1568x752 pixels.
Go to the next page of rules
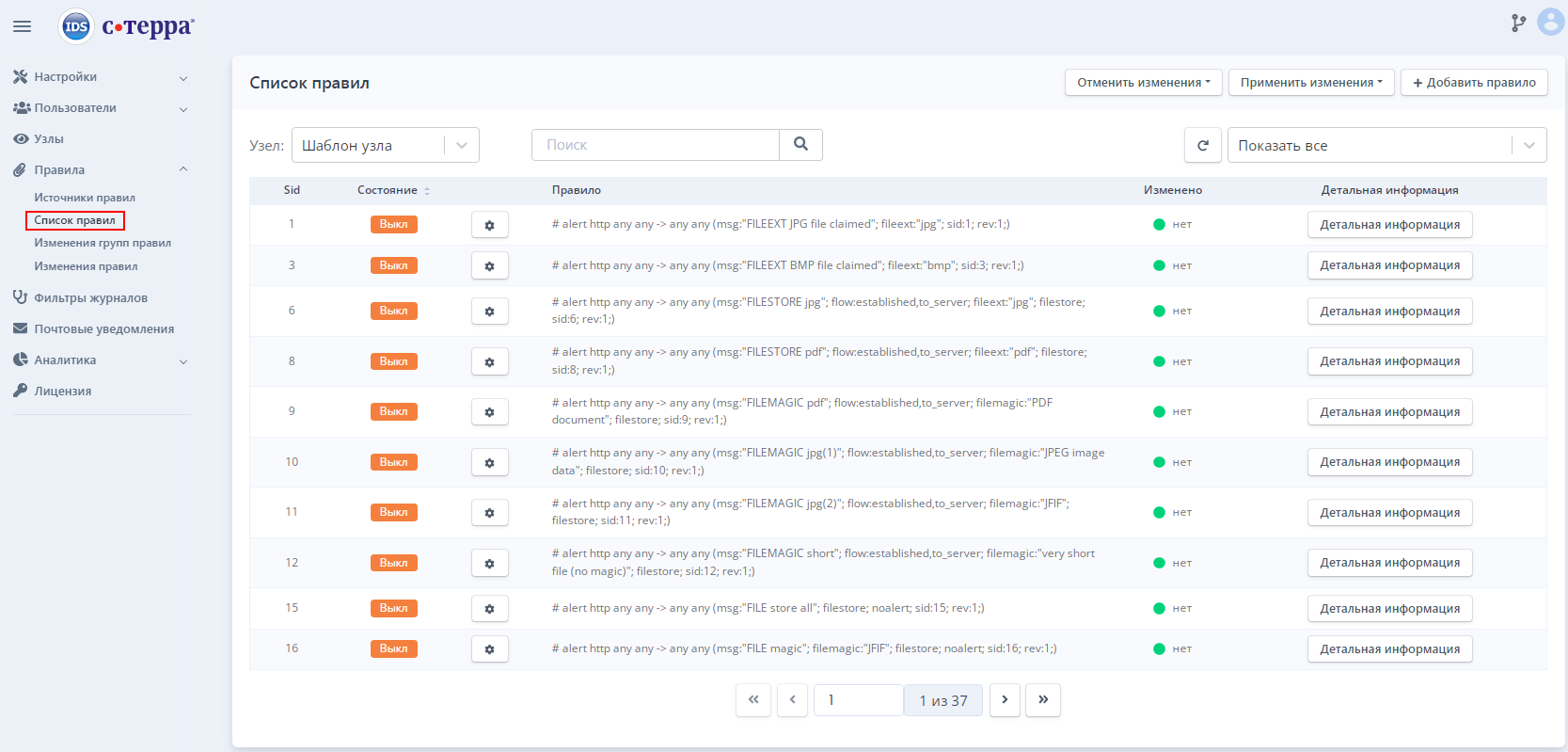[1005, 700]
